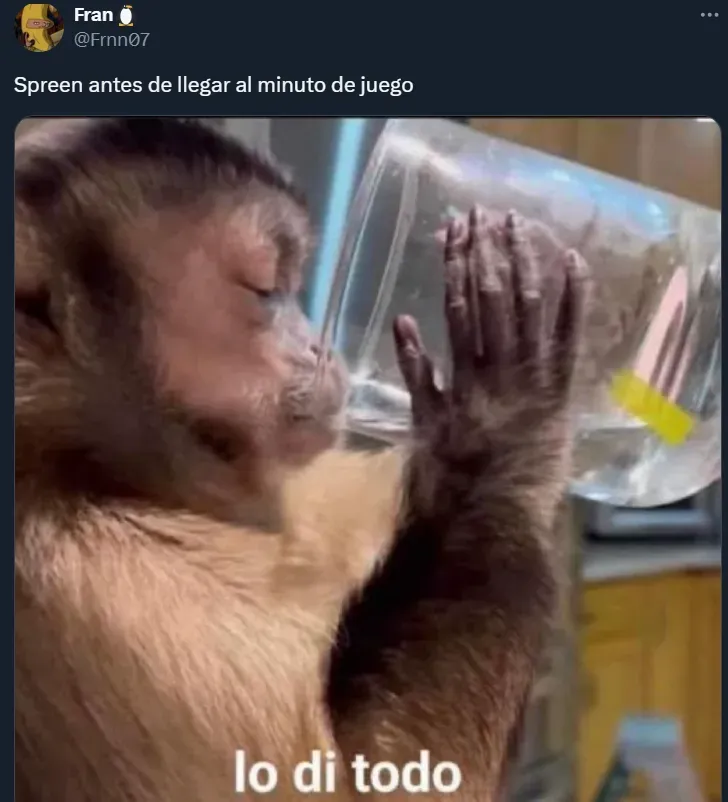Click the word 'juego' in the tweet

pos(386,85)
